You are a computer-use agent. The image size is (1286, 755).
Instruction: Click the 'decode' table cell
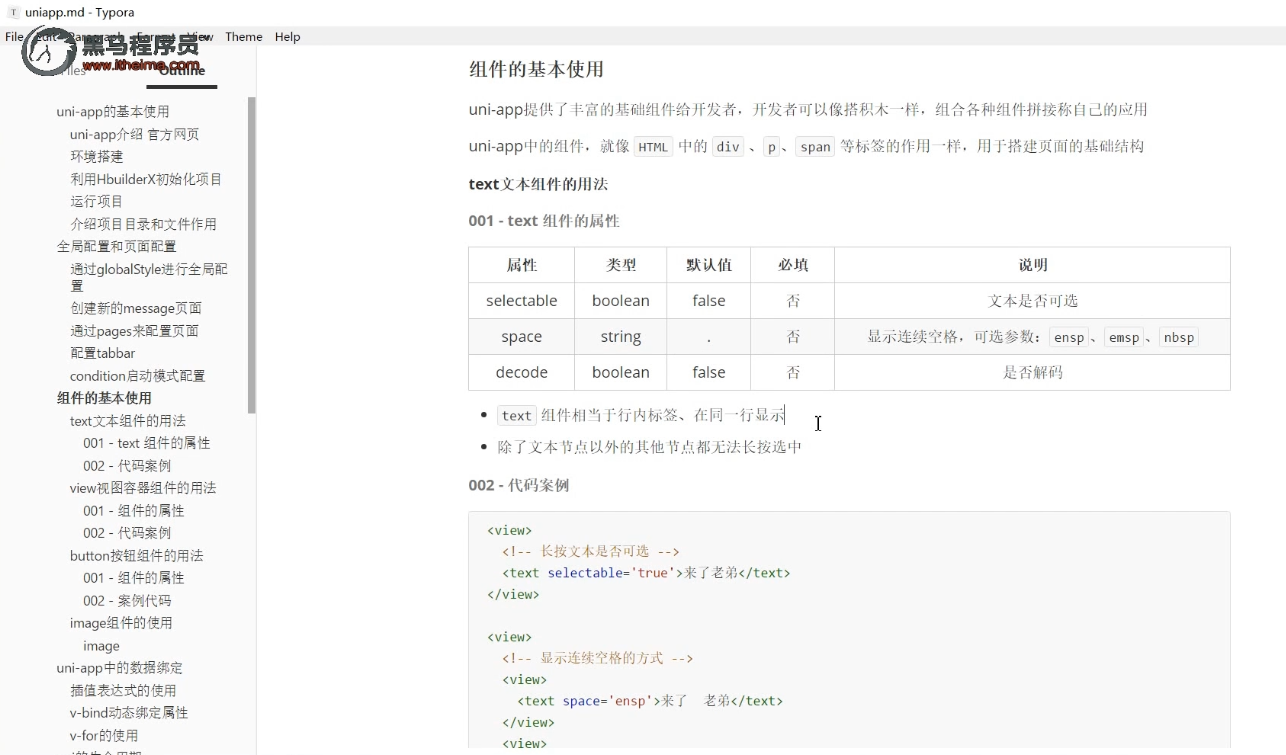[521, 372]
